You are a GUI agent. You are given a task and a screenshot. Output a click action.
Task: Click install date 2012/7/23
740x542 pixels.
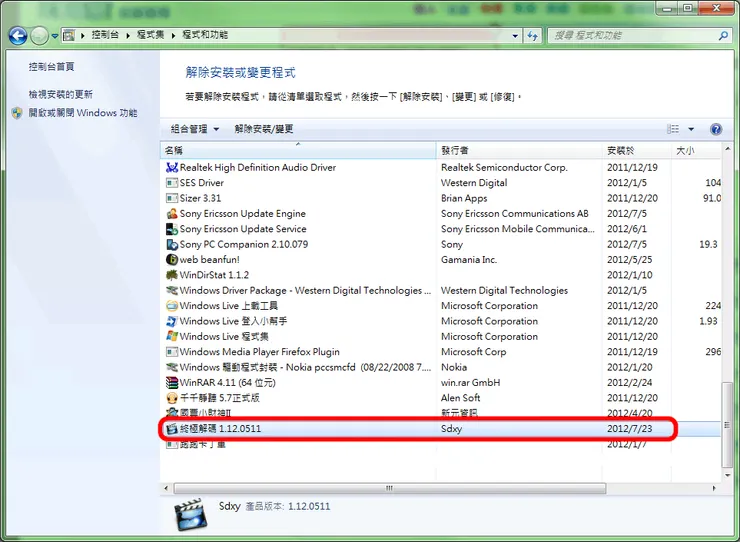632,429
